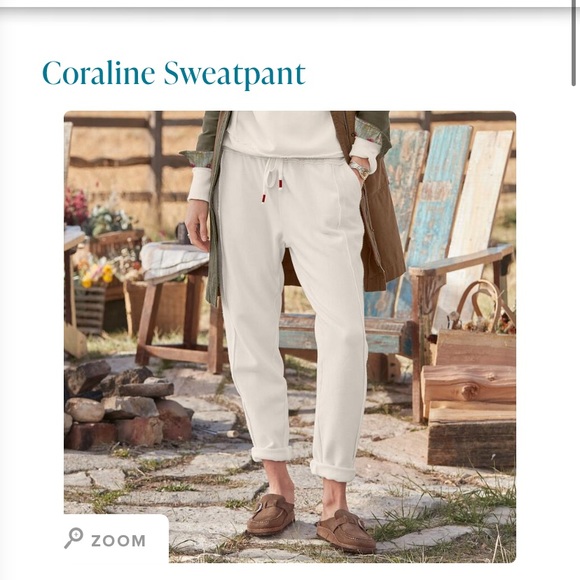Click the yellow flowers in basket
The width and height of the screenshot is (580, 580).
click(97, 274)
